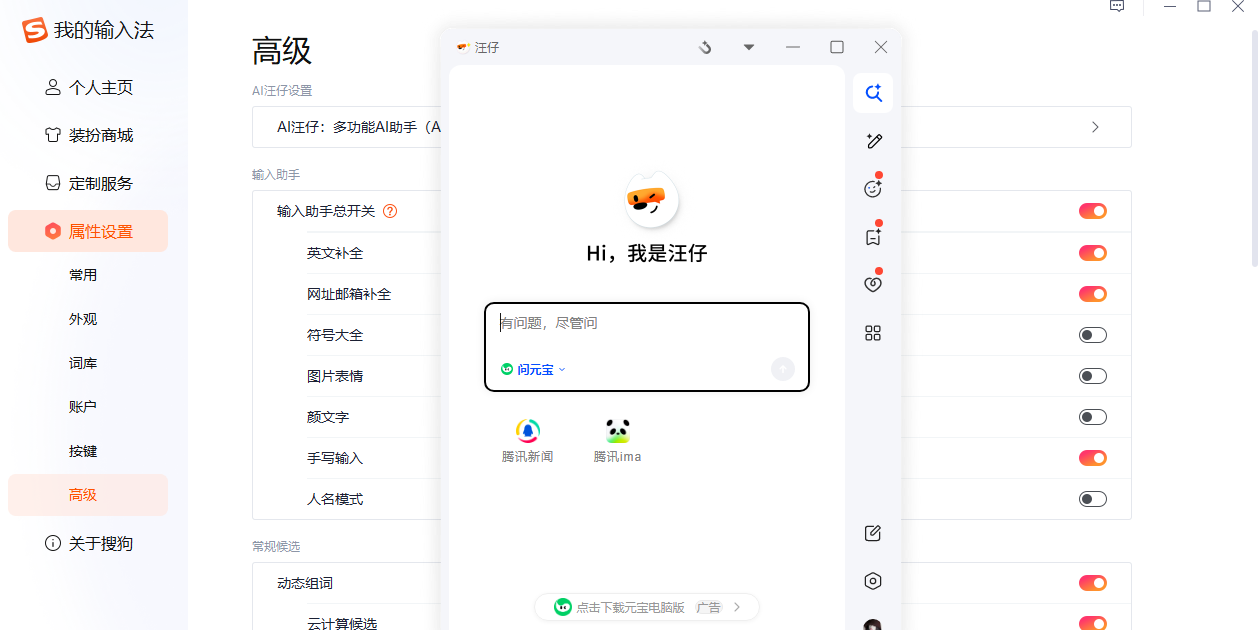This screenshot has height=630, width=1260.
Task: Click the 人名模式 setting label
Action: pos(335,499)
